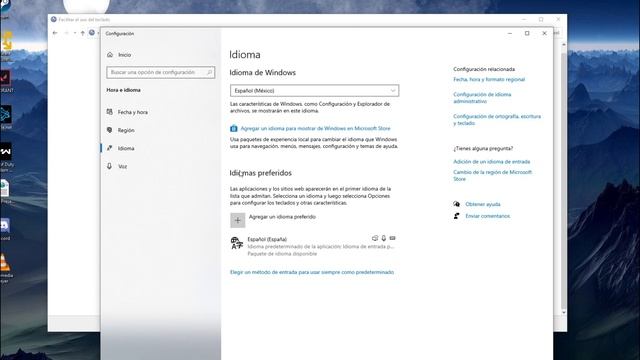
Task: Click scrollbar down arrow in background window
Action: tap(564, 312)
